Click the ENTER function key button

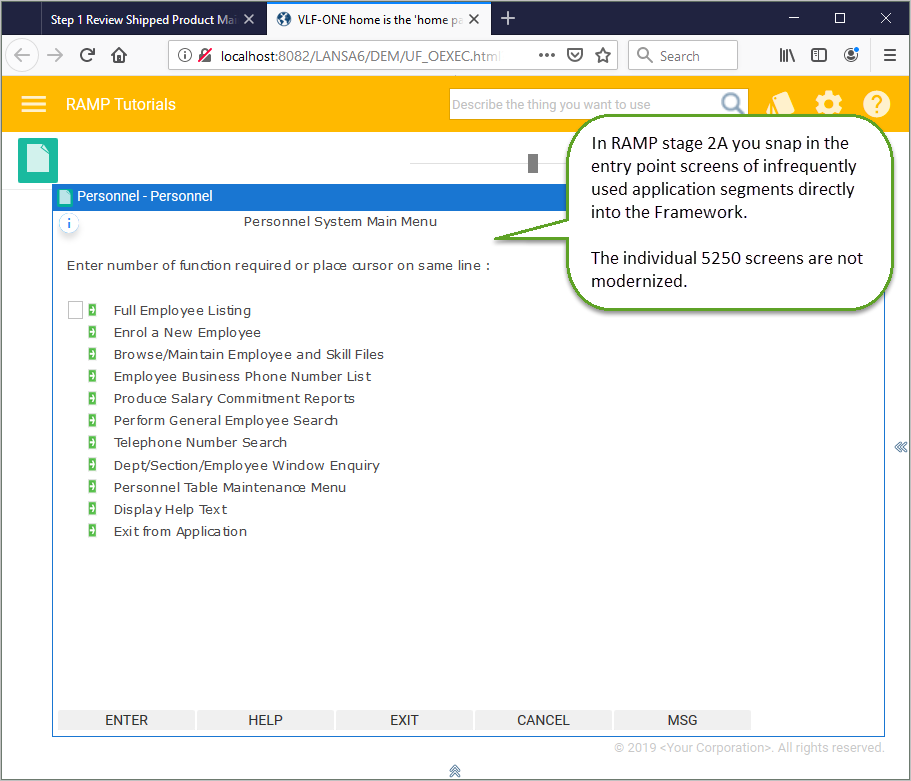pyautogui.click(x=126, y=720)
